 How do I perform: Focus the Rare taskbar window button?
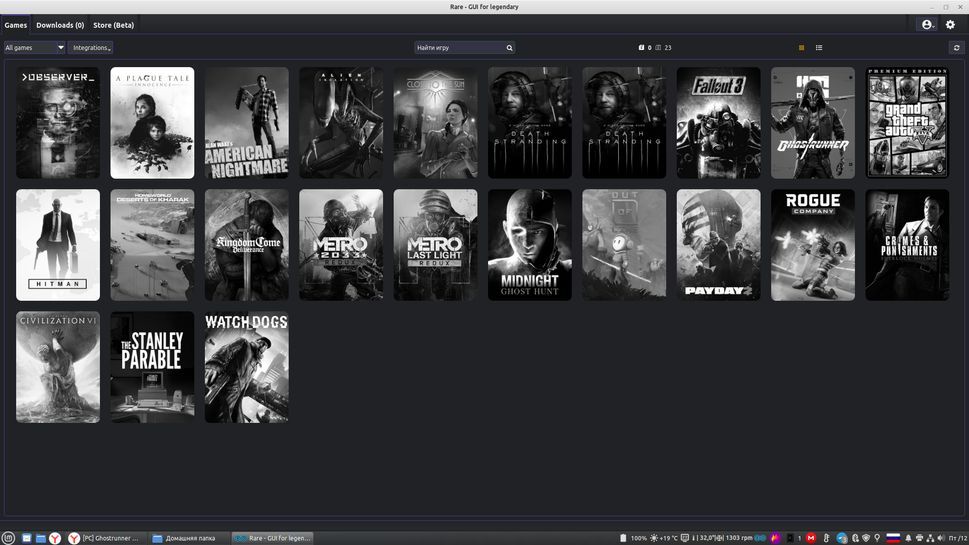point(273,538)
